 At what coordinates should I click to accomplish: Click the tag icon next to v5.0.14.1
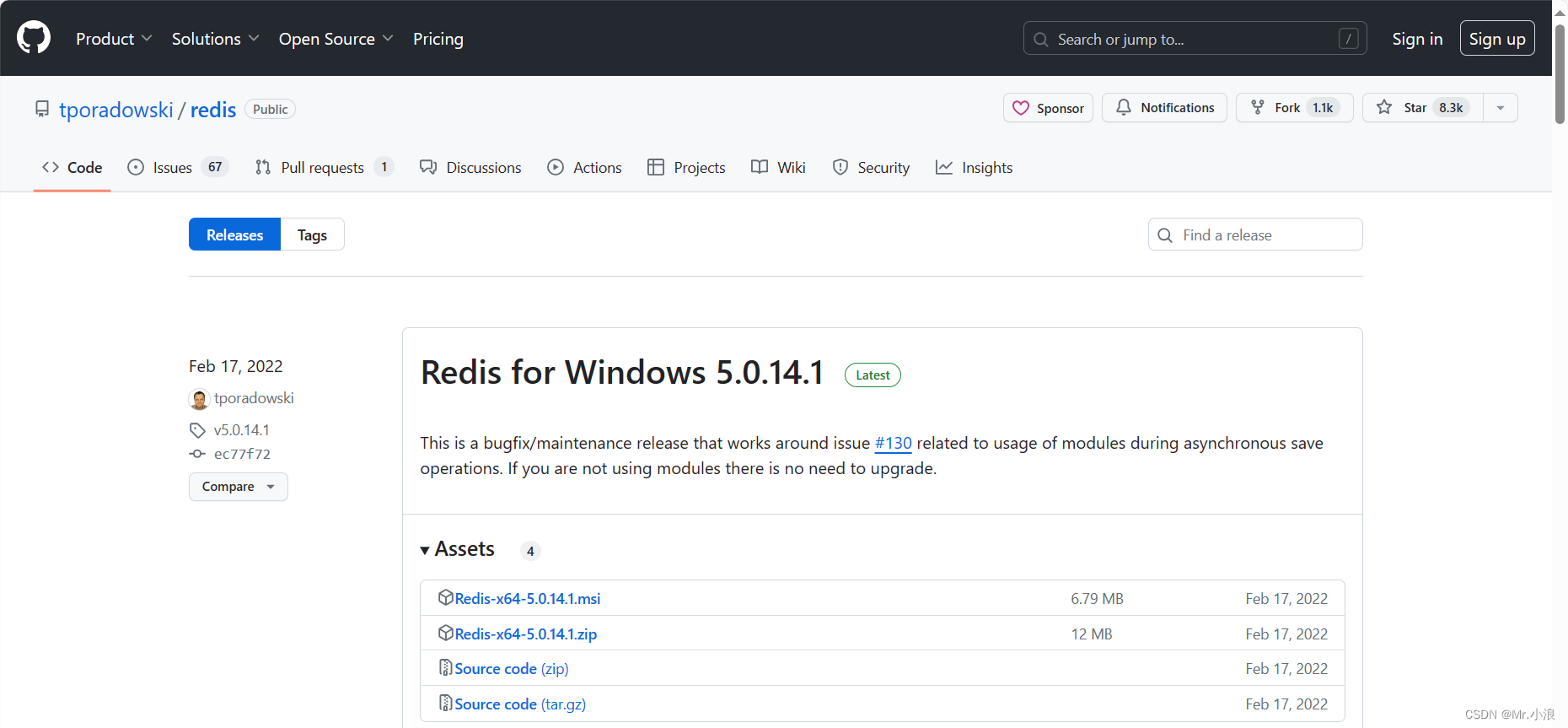click(197, 430)
